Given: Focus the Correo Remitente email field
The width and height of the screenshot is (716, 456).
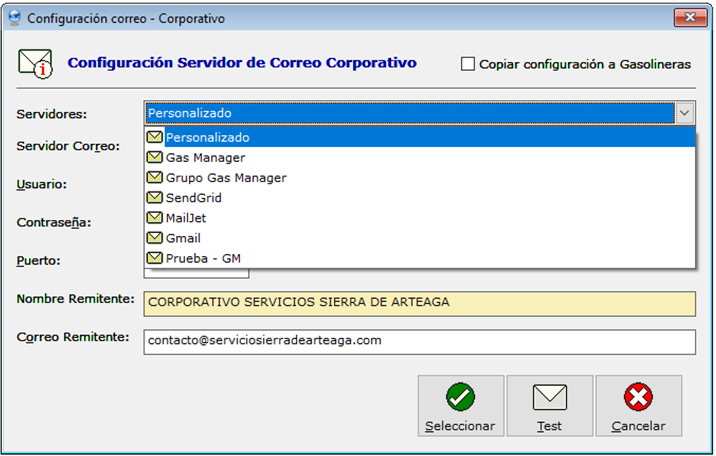Looking at the screenshot, I should coord(419,341).
